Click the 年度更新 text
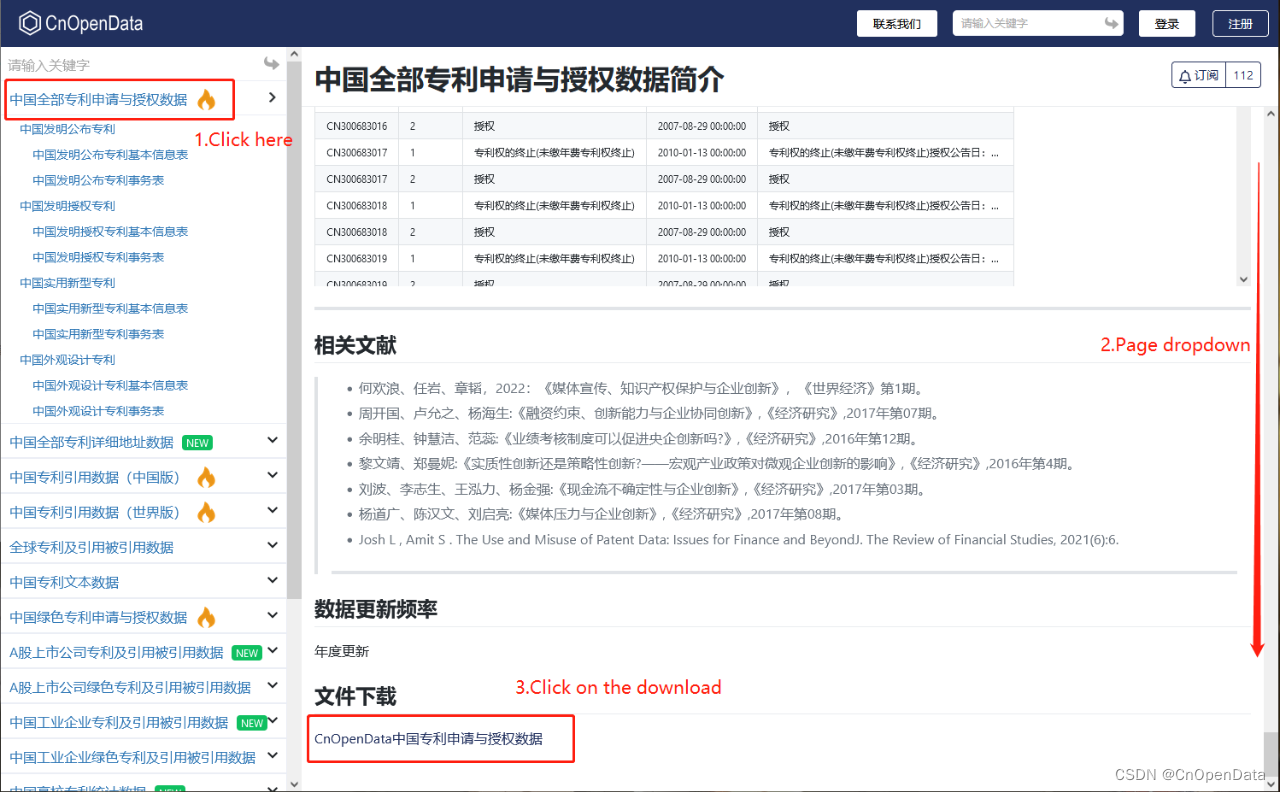1280x792 pixels. tap(341, 651)
